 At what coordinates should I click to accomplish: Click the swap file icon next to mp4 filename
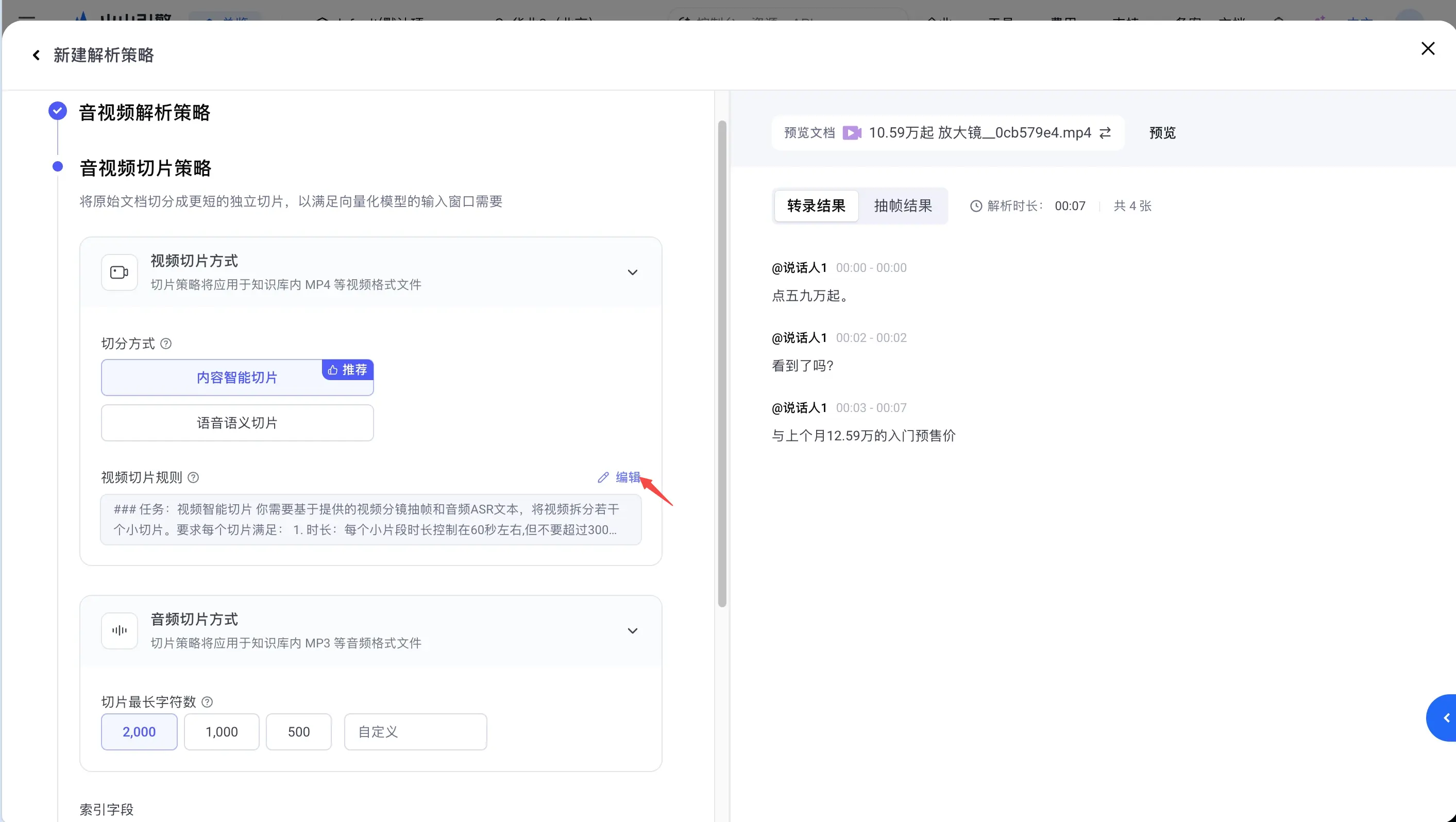coord(1105,133)
